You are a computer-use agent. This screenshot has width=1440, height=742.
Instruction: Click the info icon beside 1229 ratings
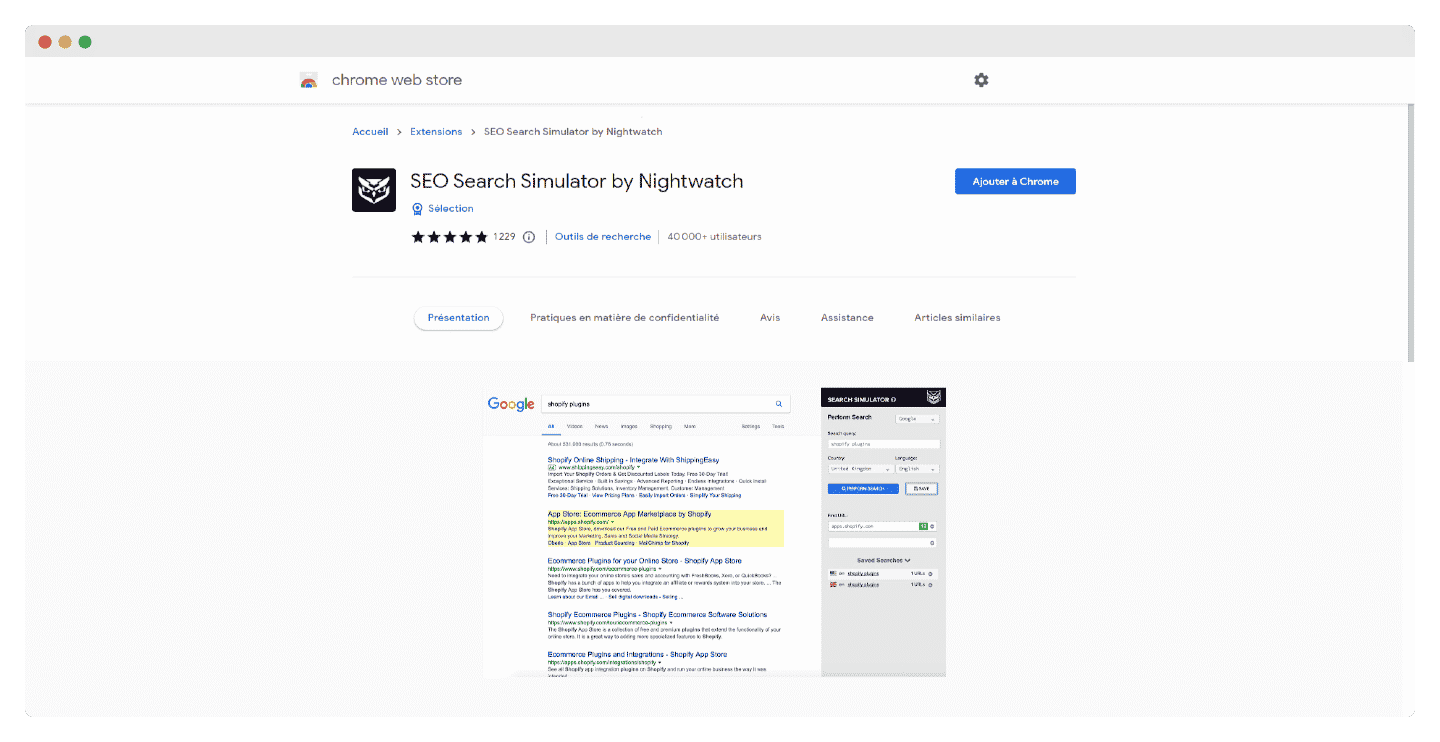point(529,237)
